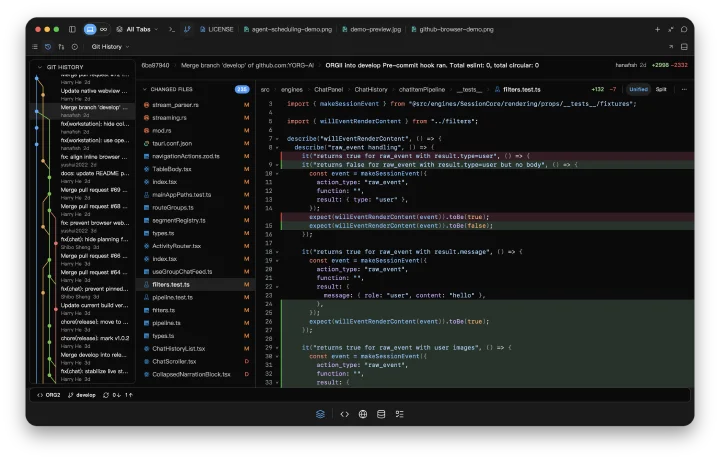The image size is (720, 460).
Task: Switch diff view to Split
Action: click(661, 90)
